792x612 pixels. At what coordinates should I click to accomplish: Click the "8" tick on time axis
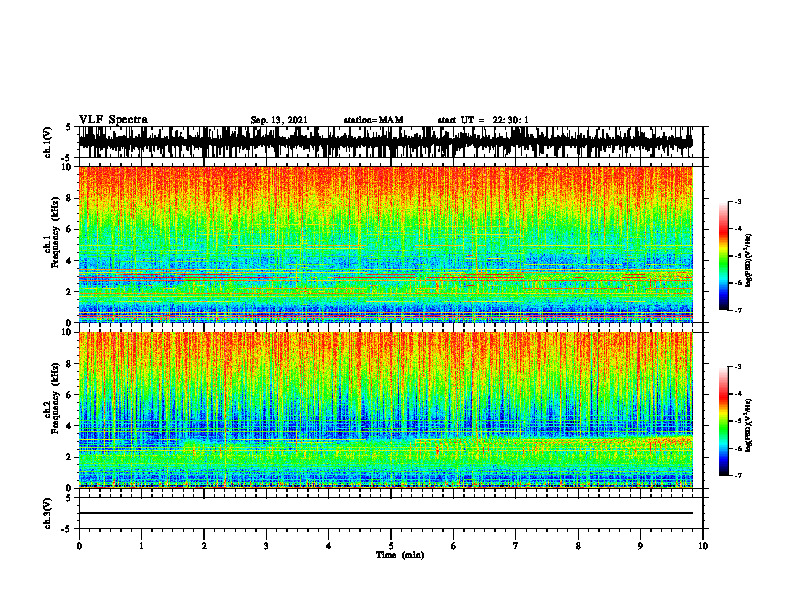coord(578,546)
